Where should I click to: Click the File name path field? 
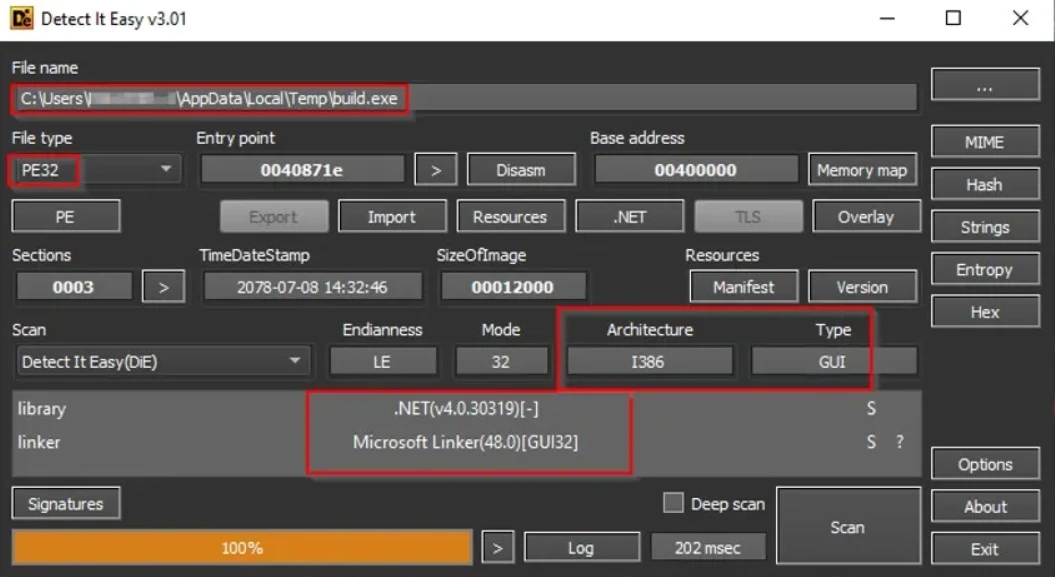(464, 98)
